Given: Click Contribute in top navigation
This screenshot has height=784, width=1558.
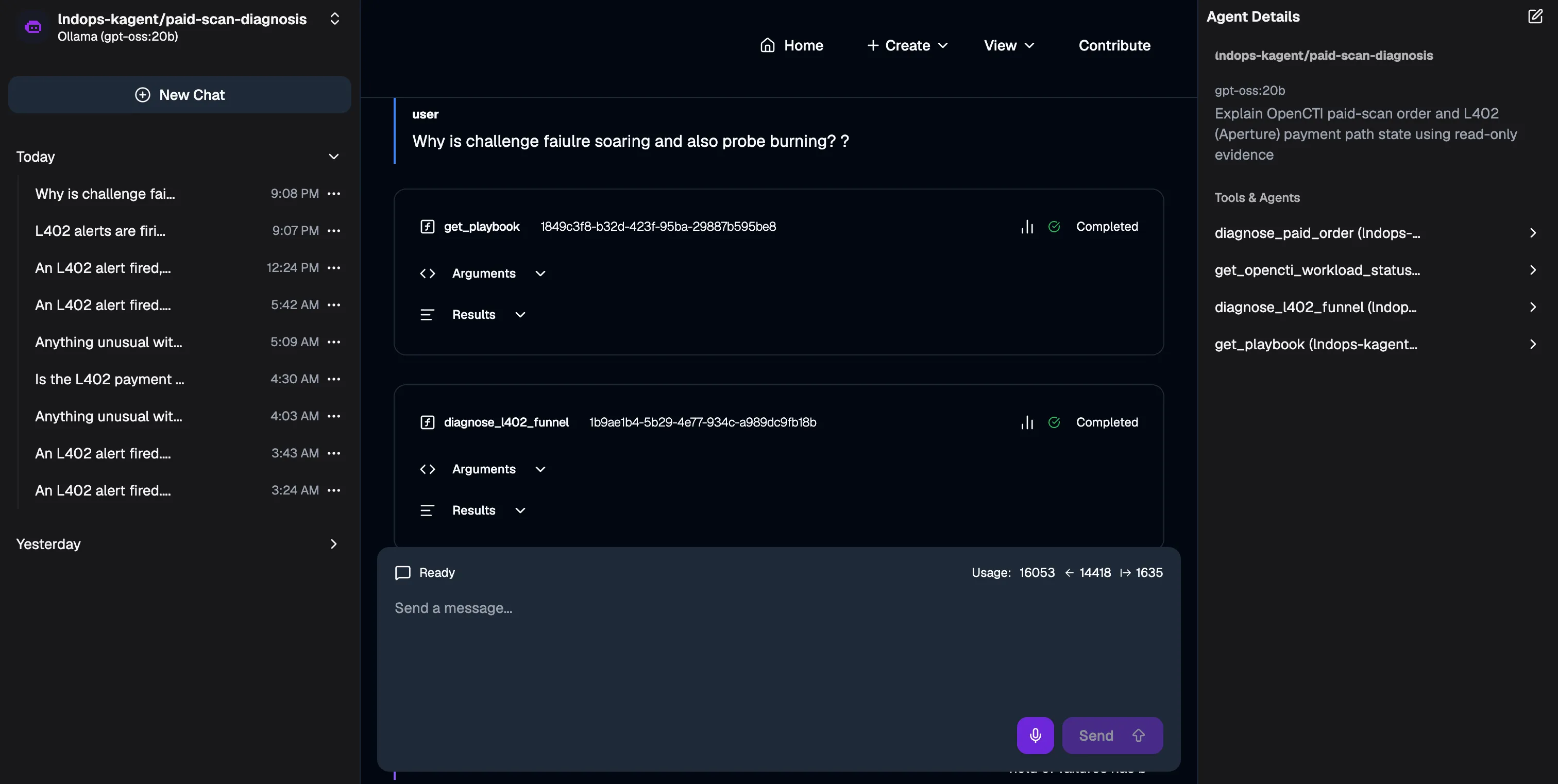Looking at the screenshot, I should click(x=1114, y=45).
